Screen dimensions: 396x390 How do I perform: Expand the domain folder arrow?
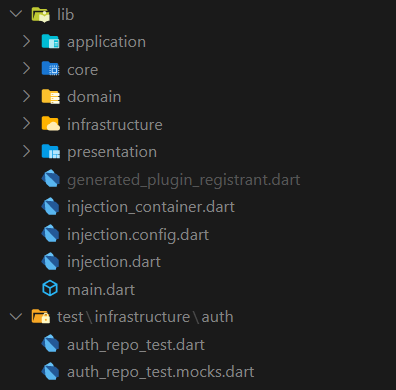26,97
